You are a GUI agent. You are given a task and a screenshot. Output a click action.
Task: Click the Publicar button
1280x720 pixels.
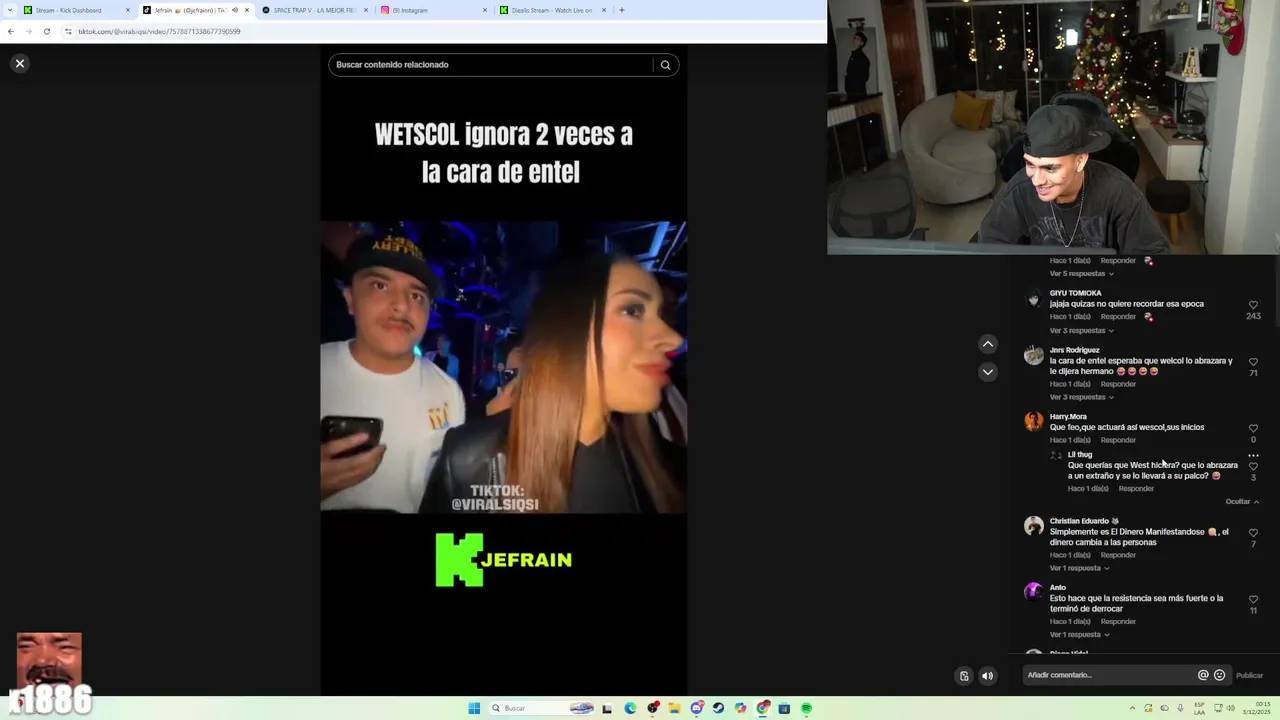coord(1249,675)
